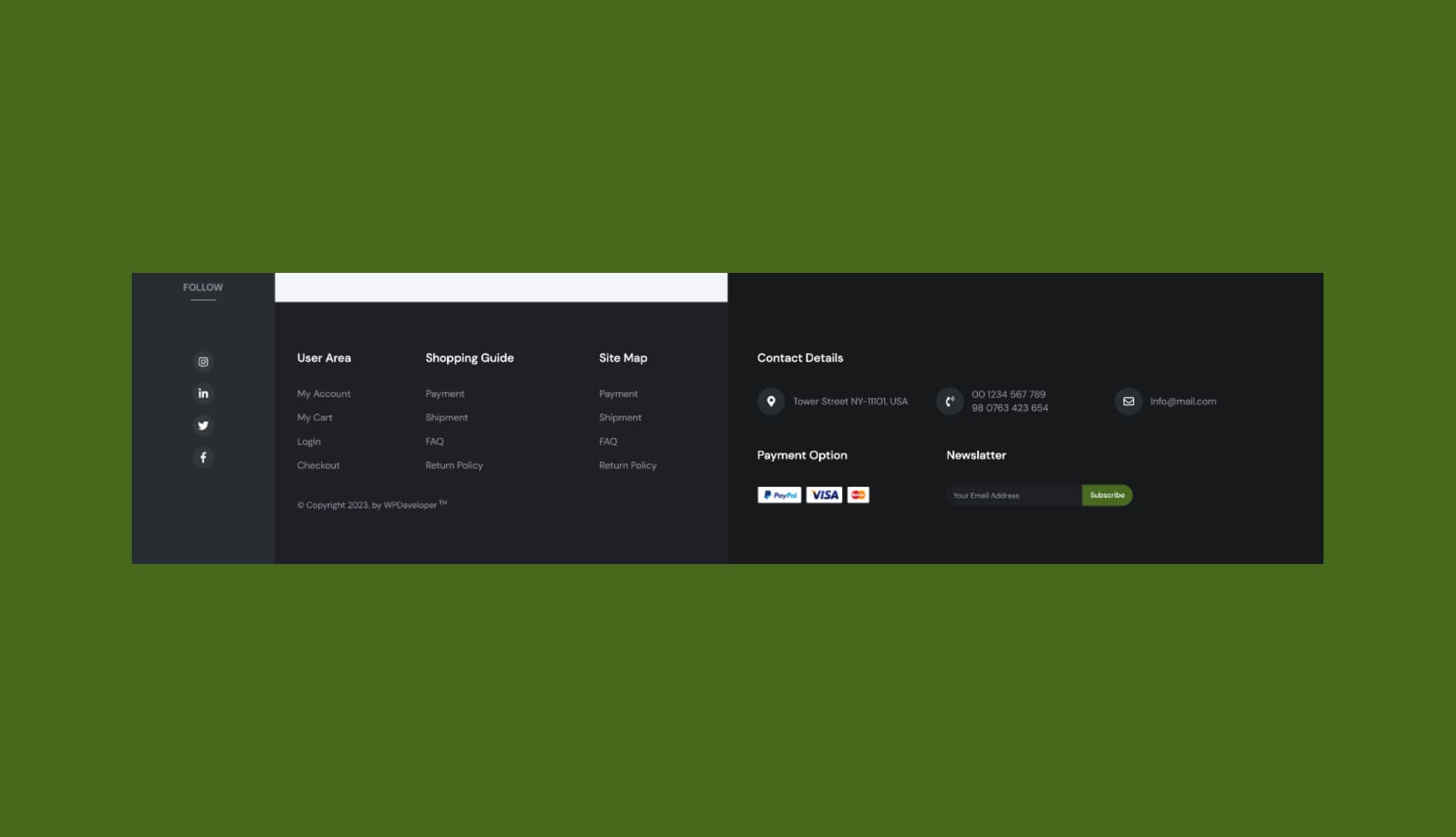Click the Twitter bird icon
The image size is (1456, 837).
pyautogui.click(x=203, y=425)
